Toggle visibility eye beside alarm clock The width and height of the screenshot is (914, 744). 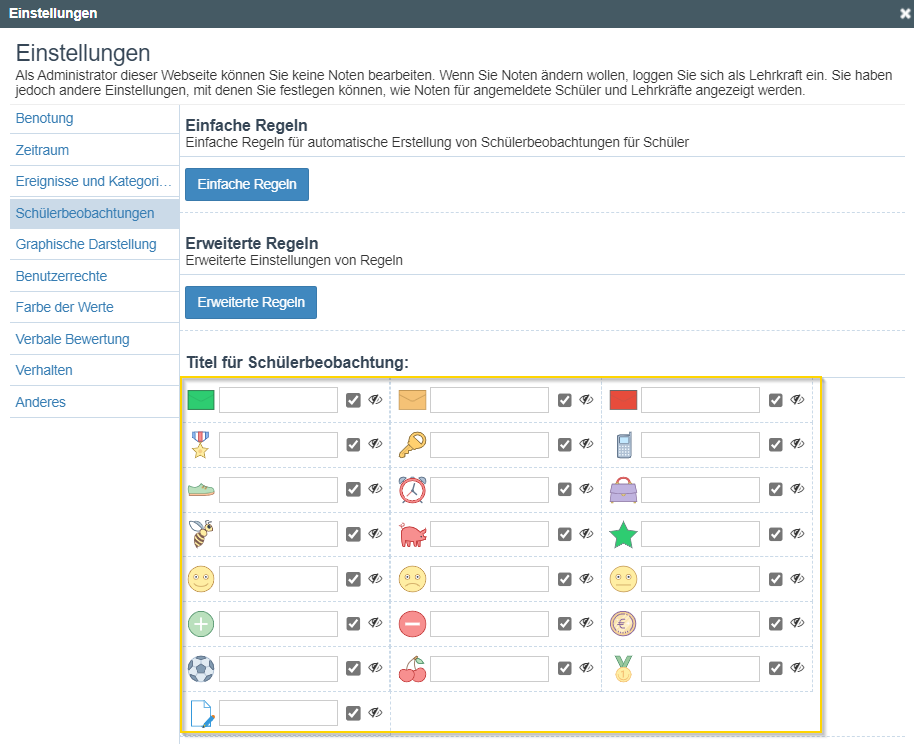click(586, 489)
